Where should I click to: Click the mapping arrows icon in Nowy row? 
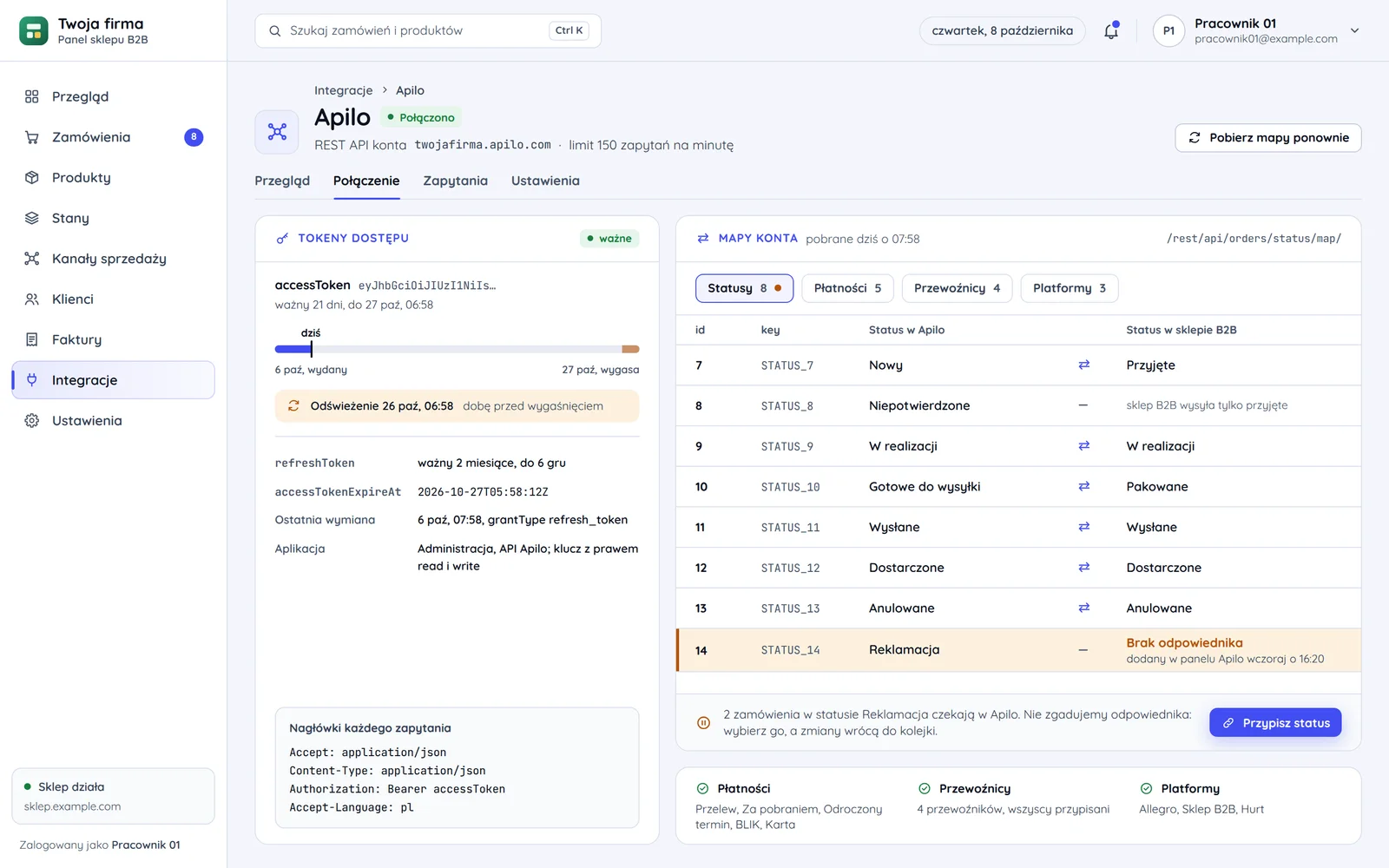[x=1083, y=365]
